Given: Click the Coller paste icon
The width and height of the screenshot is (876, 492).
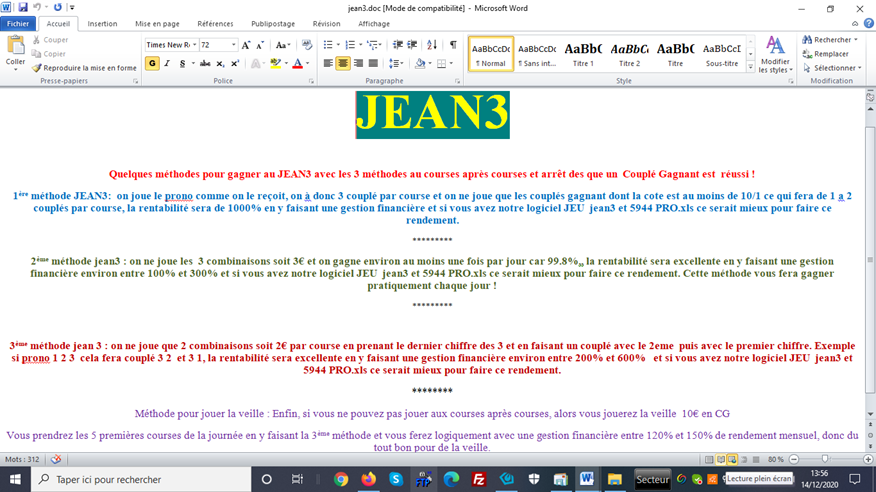Looking at the screenshot, I should click(x=15, y=46).
